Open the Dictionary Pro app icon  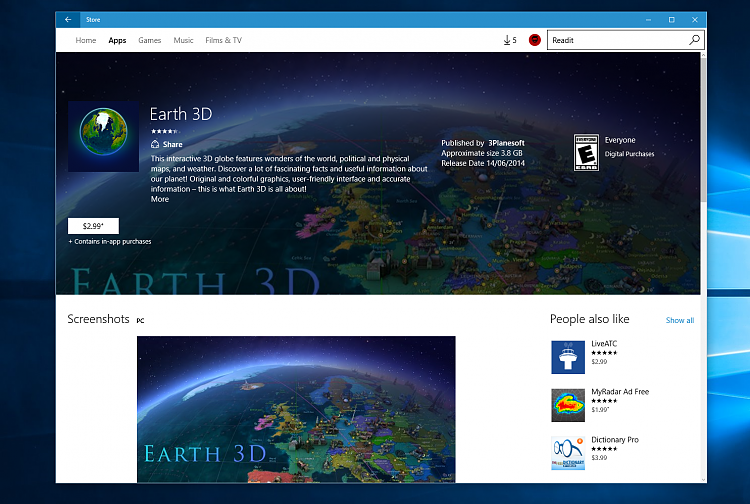pos(568,452)
